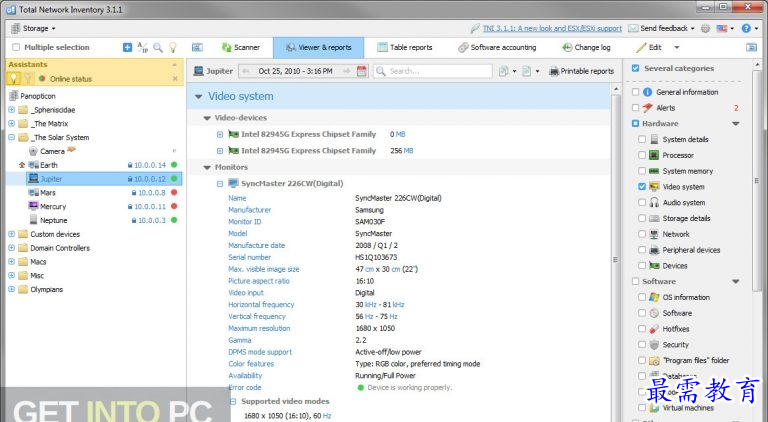Click the funnel filter icon in Assistants
Screen dimensions: 768x422
point(28,78)
